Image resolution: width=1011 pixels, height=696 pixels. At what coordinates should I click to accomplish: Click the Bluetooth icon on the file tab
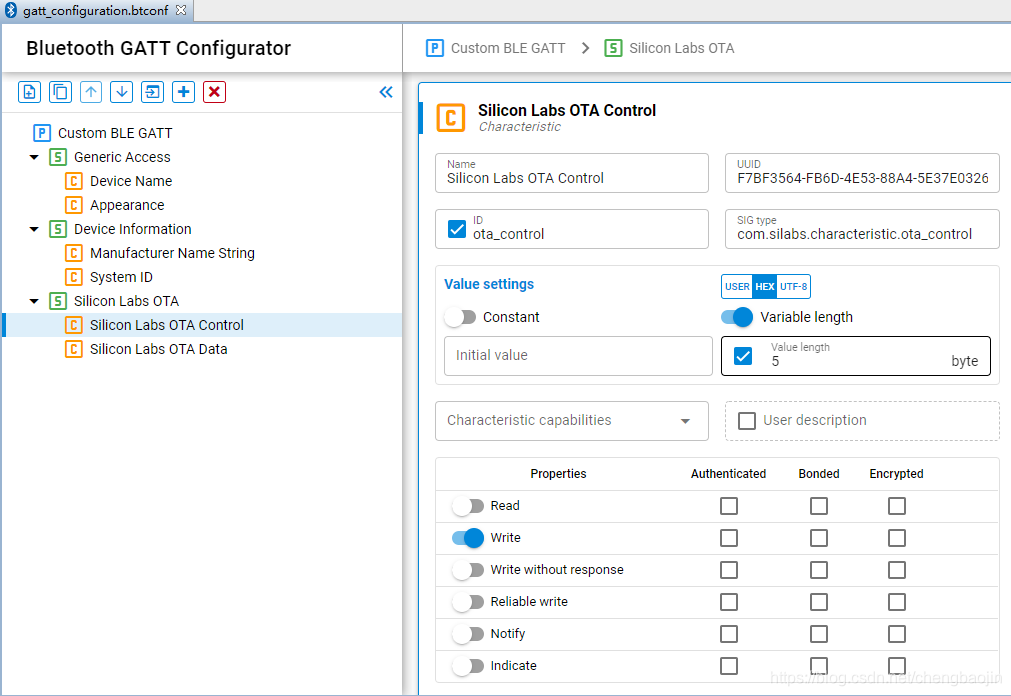pos(11,10)
